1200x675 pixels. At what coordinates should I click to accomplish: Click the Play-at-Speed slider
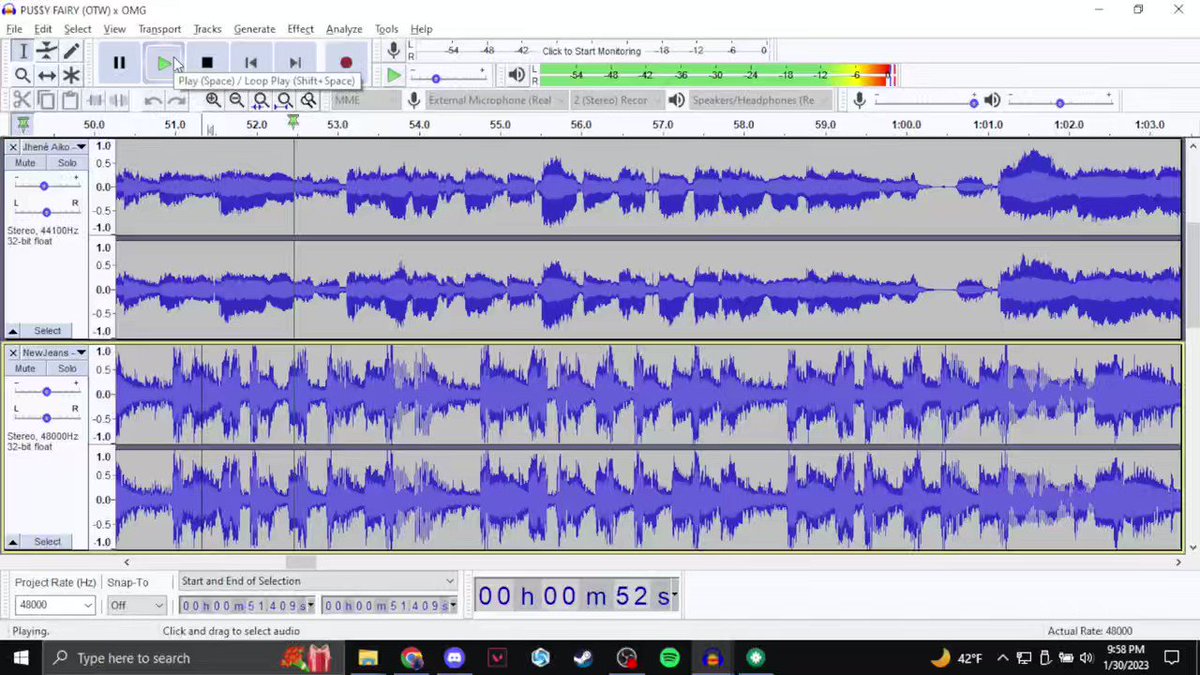click(x=448, y=76)
